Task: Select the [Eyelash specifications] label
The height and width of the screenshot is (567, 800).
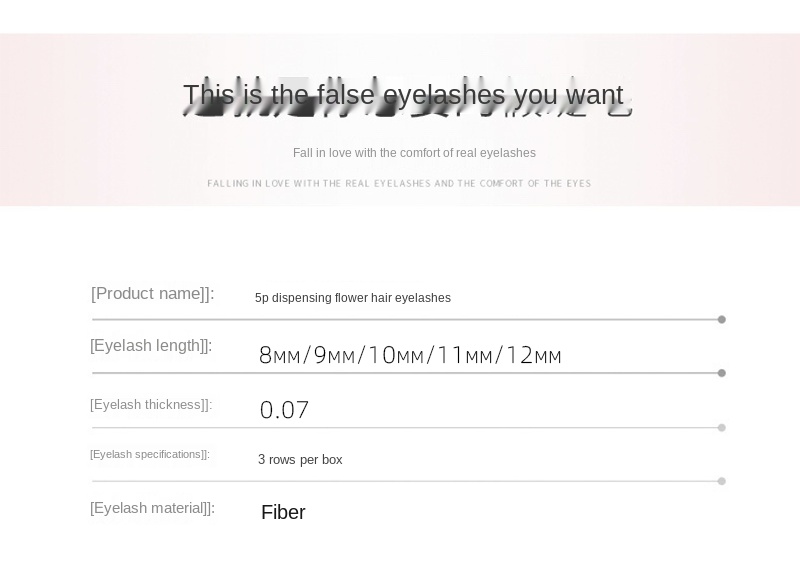Action: [150, 454]
